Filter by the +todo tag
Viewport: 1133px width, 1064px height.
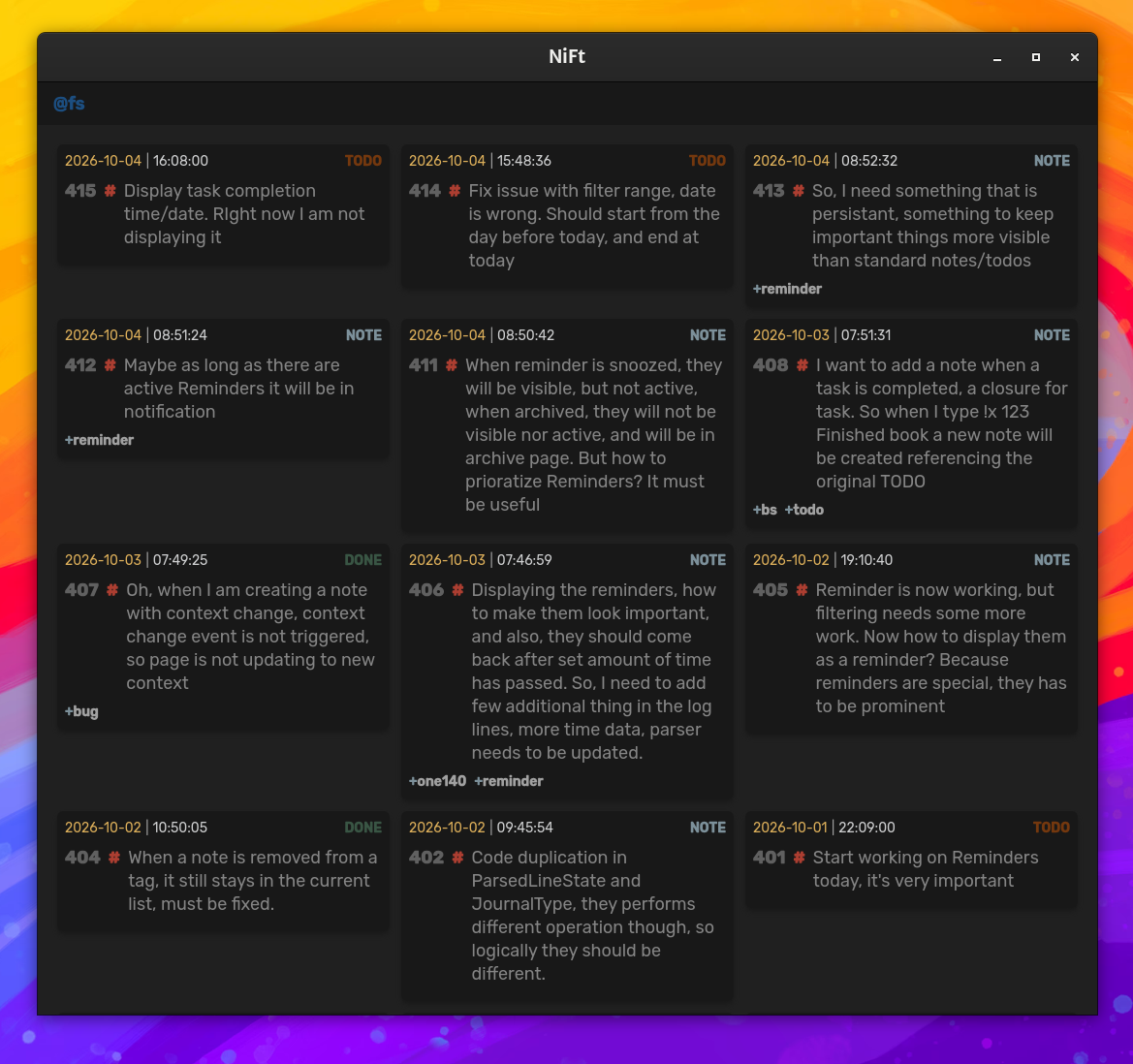[x=804, y=510]
